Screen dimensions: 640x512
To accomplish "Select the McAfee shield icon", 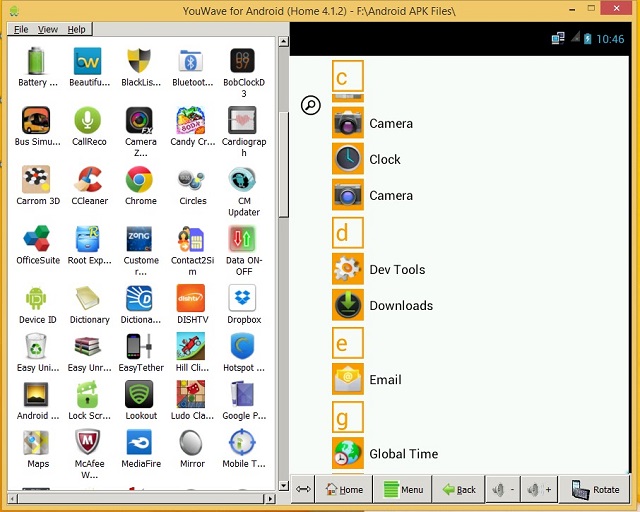I will point(87,442).
